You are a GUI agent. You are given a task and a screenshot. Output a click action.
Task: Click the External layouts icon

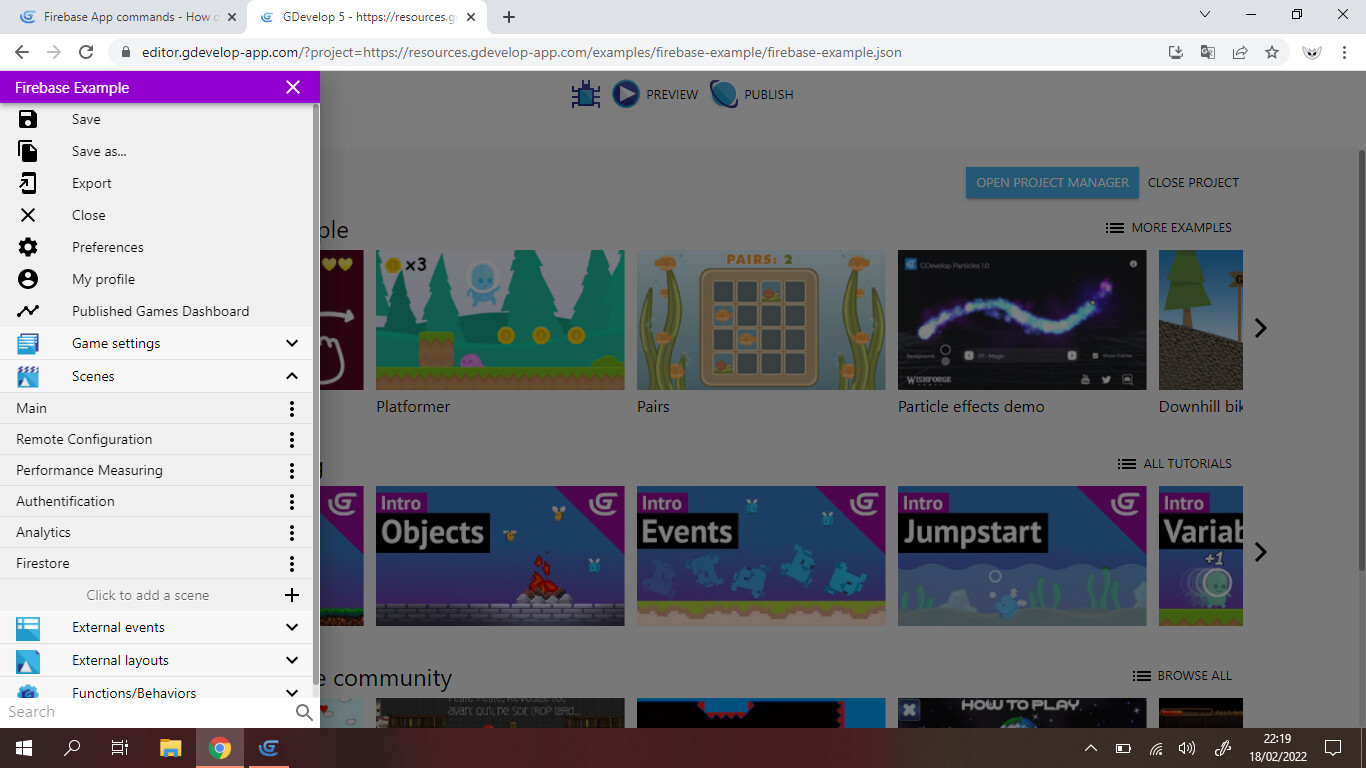28,660
